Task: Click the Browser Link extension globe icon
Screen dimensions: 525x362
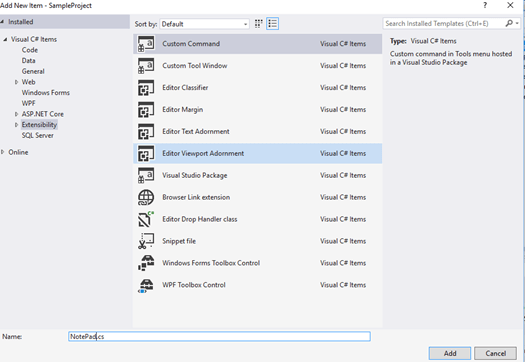Action: pos(146,197)
